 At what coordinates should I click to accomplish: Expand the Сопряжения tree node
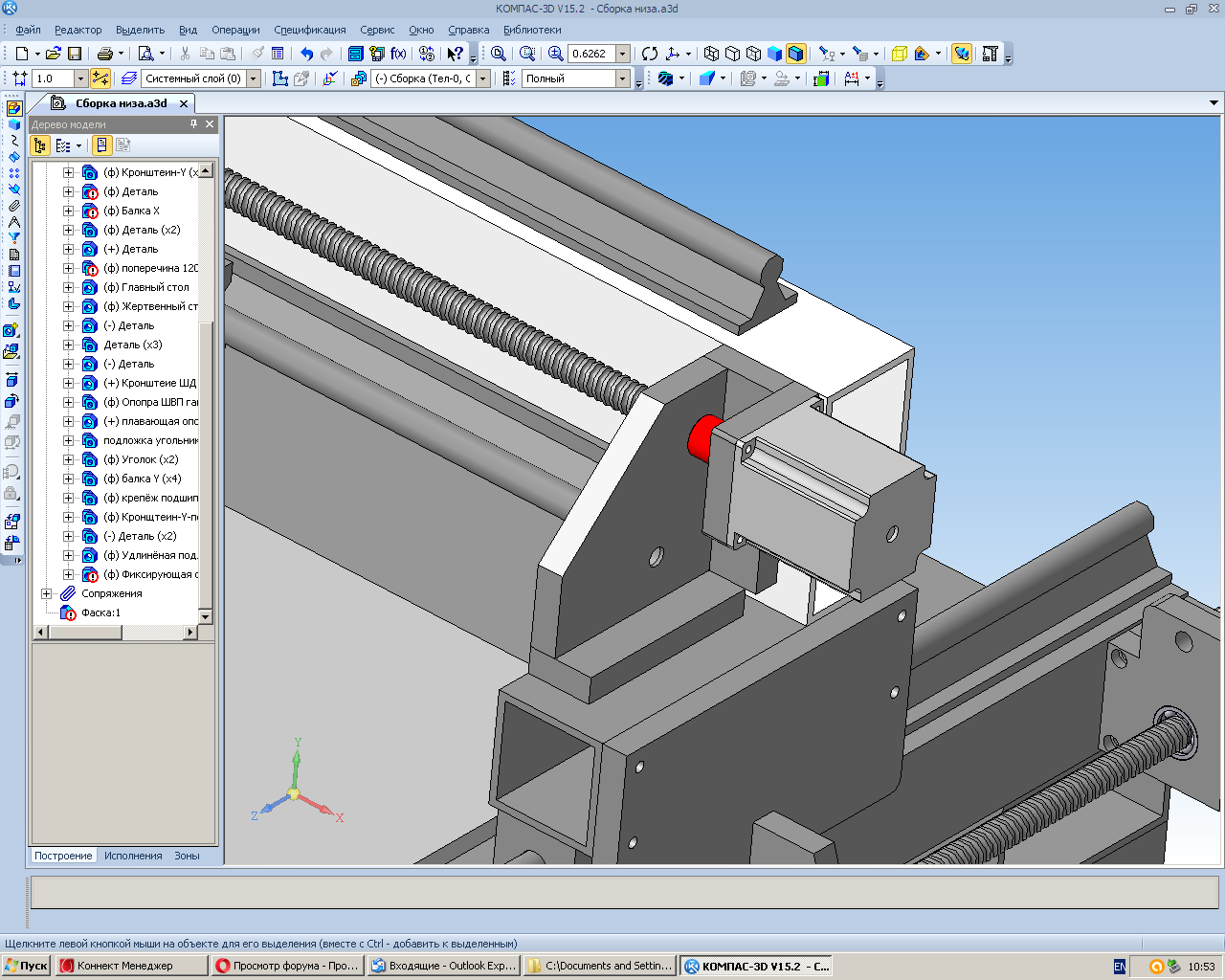(46, 593)
